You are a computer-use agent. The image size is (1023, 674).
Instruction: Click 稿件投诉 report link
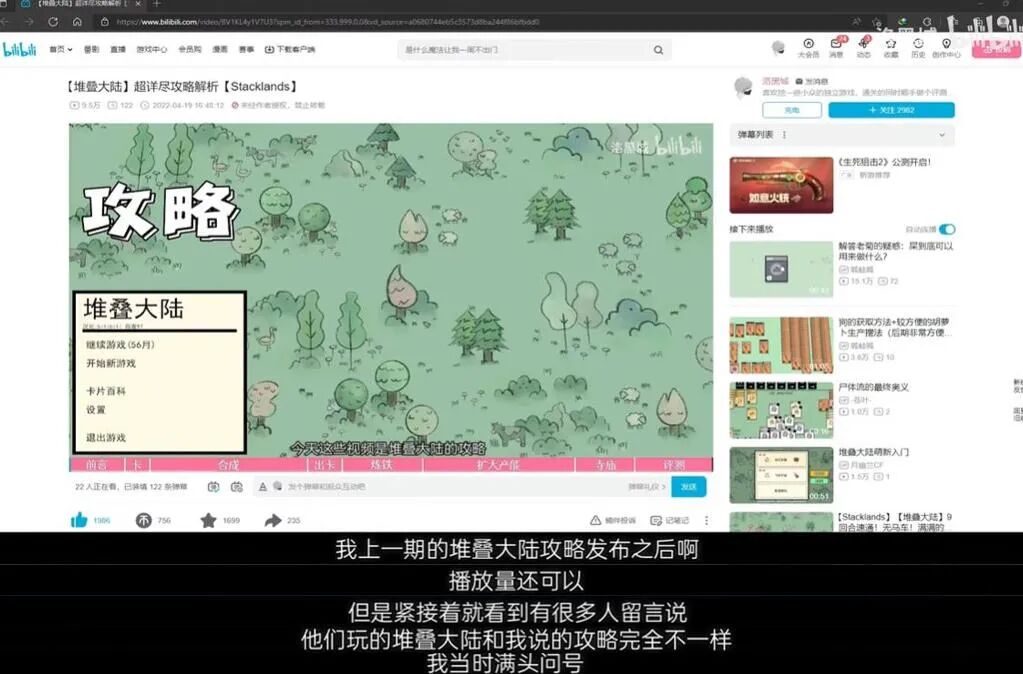coord(613,521)
